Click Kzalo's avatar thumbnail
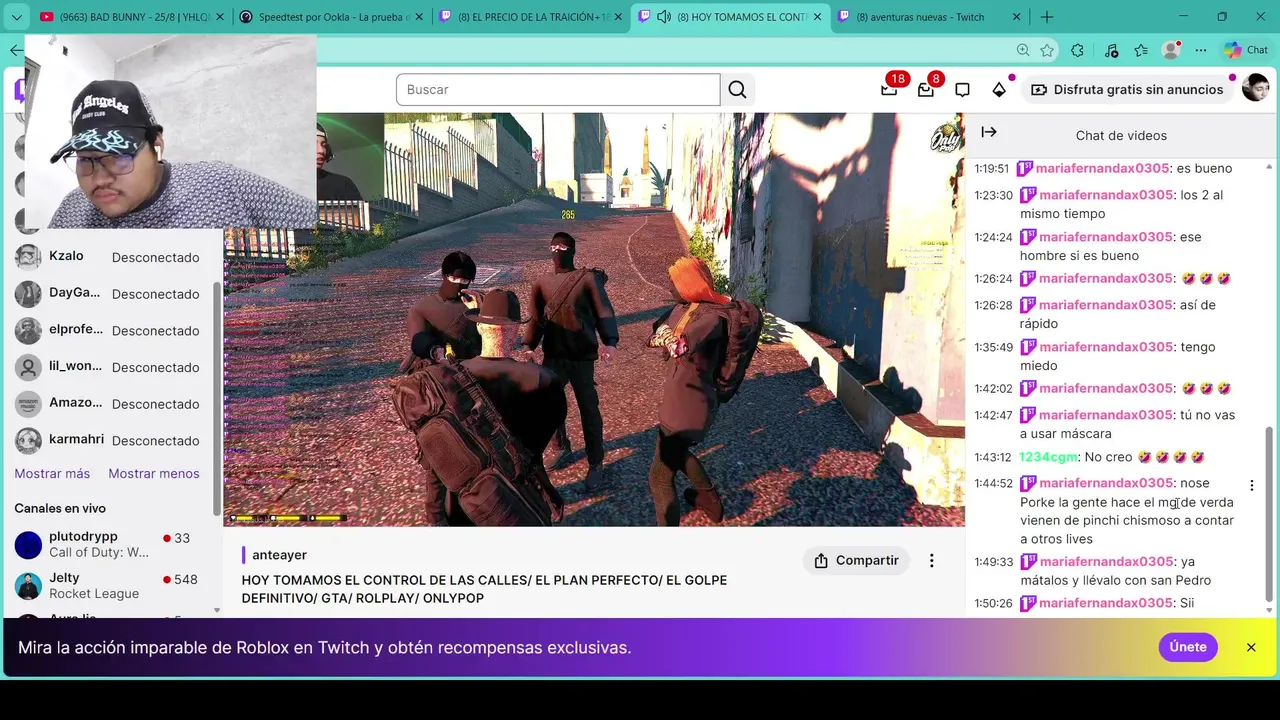The width and height of the screenshot is (1280, 720). (29, 257)
